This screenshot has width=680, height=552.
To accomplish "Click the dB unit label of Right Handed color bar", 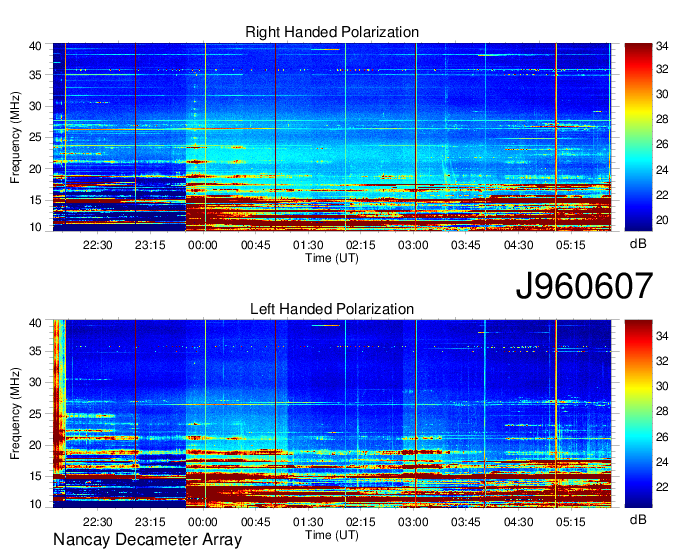I will coord(638,244).
